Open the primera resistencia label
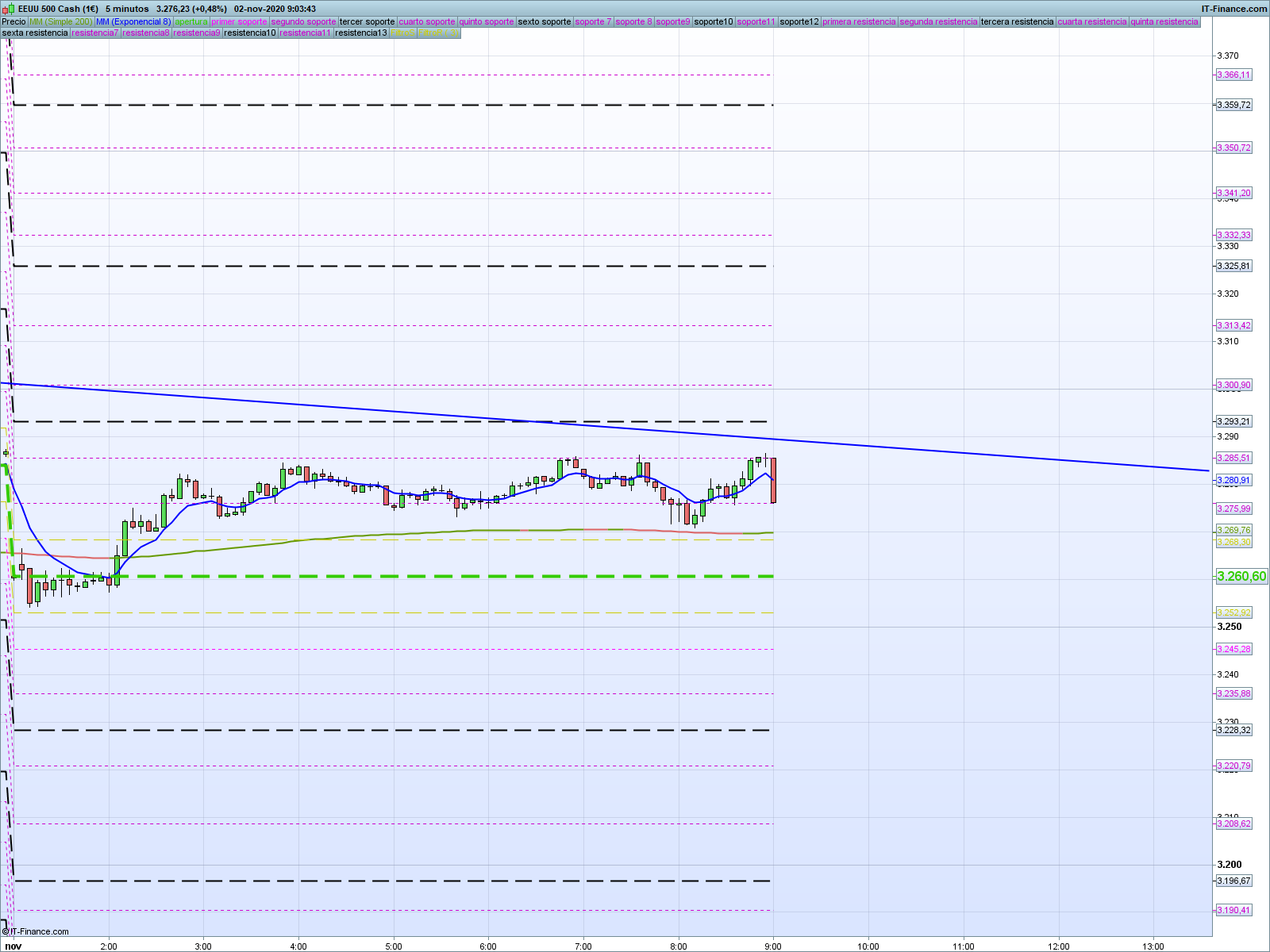Viewport: 1270px width, 952px height. [x=859, y=21]
